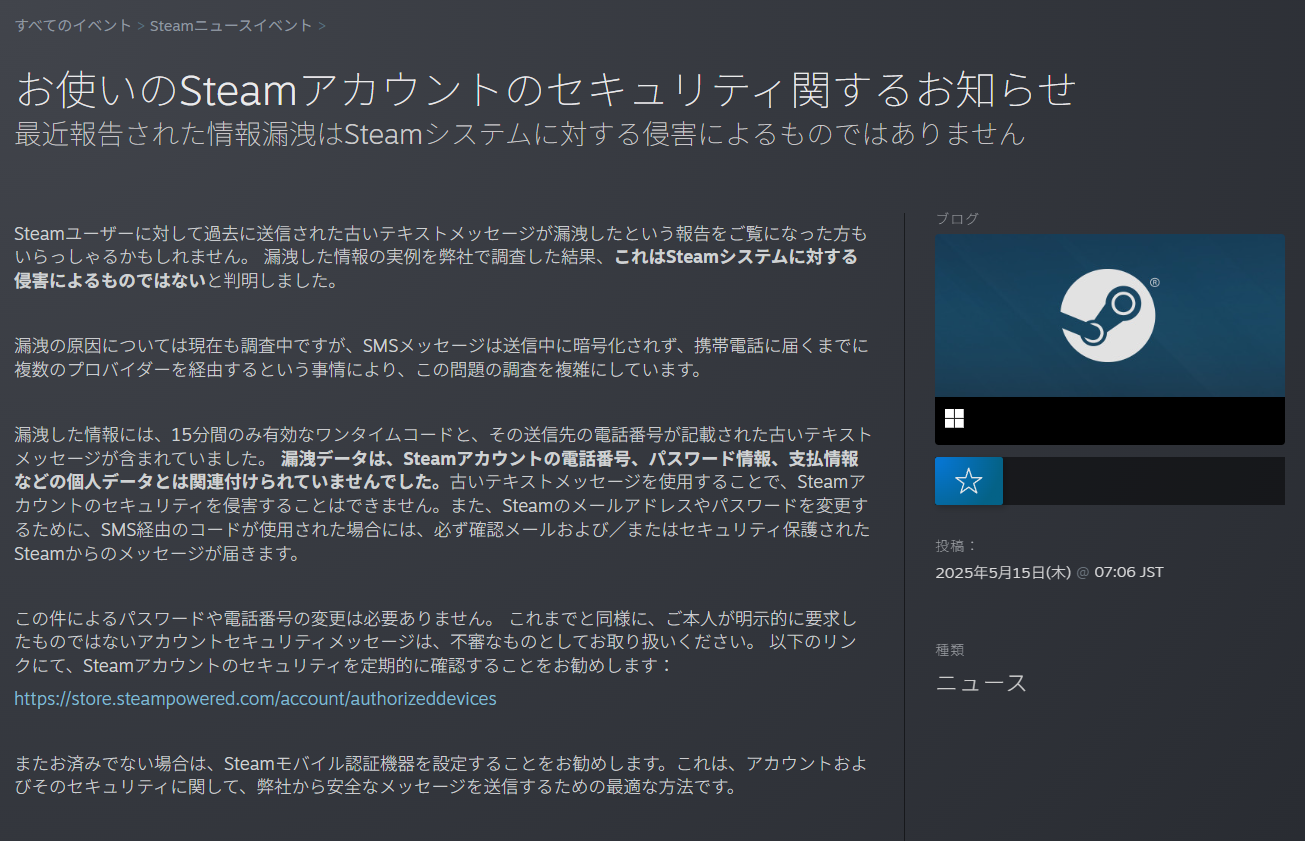Viewport: 1305px width, 841px height.
Task: Click the Windows logo platform icon
Action: tap(955, 419)
